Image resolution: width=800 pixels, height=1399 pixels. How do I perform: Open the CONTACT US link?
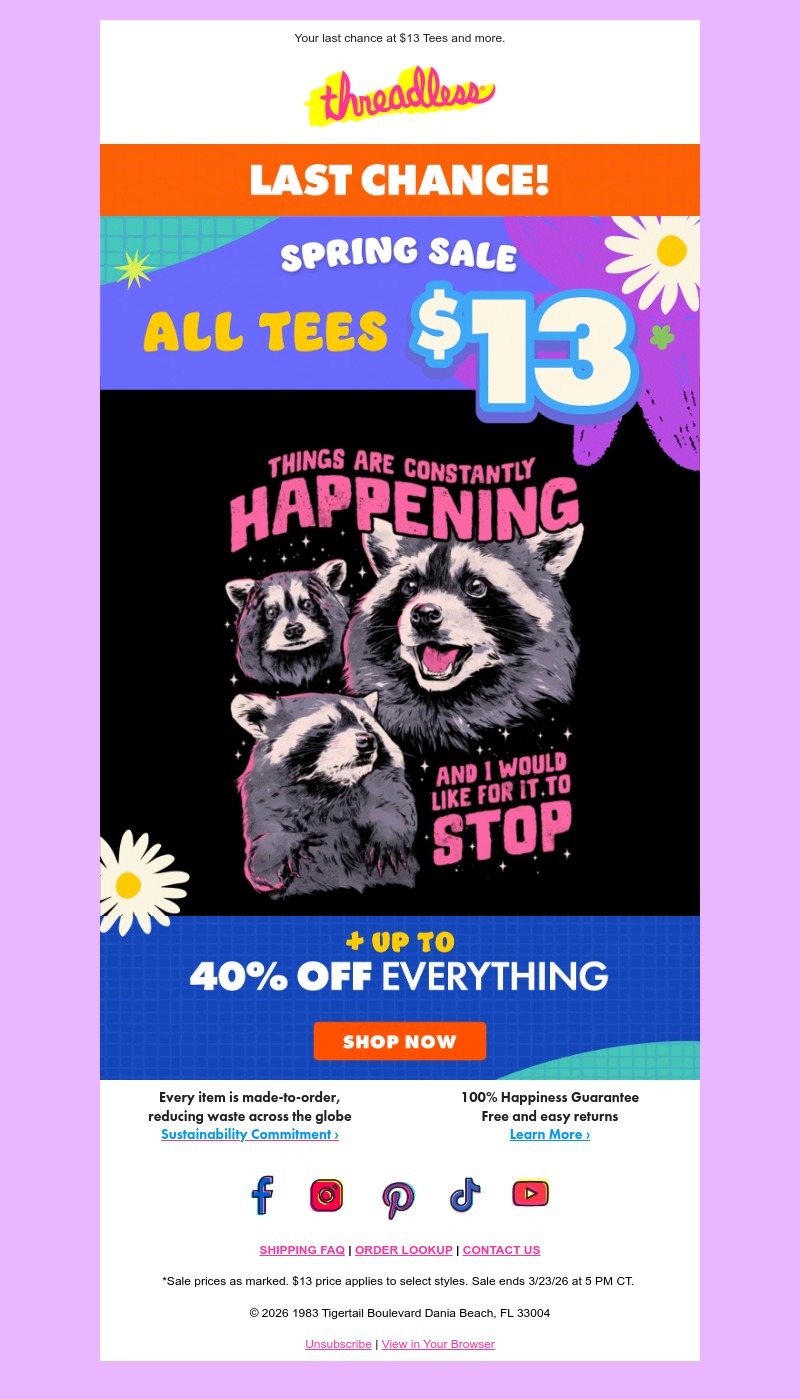click(501, 1250)
